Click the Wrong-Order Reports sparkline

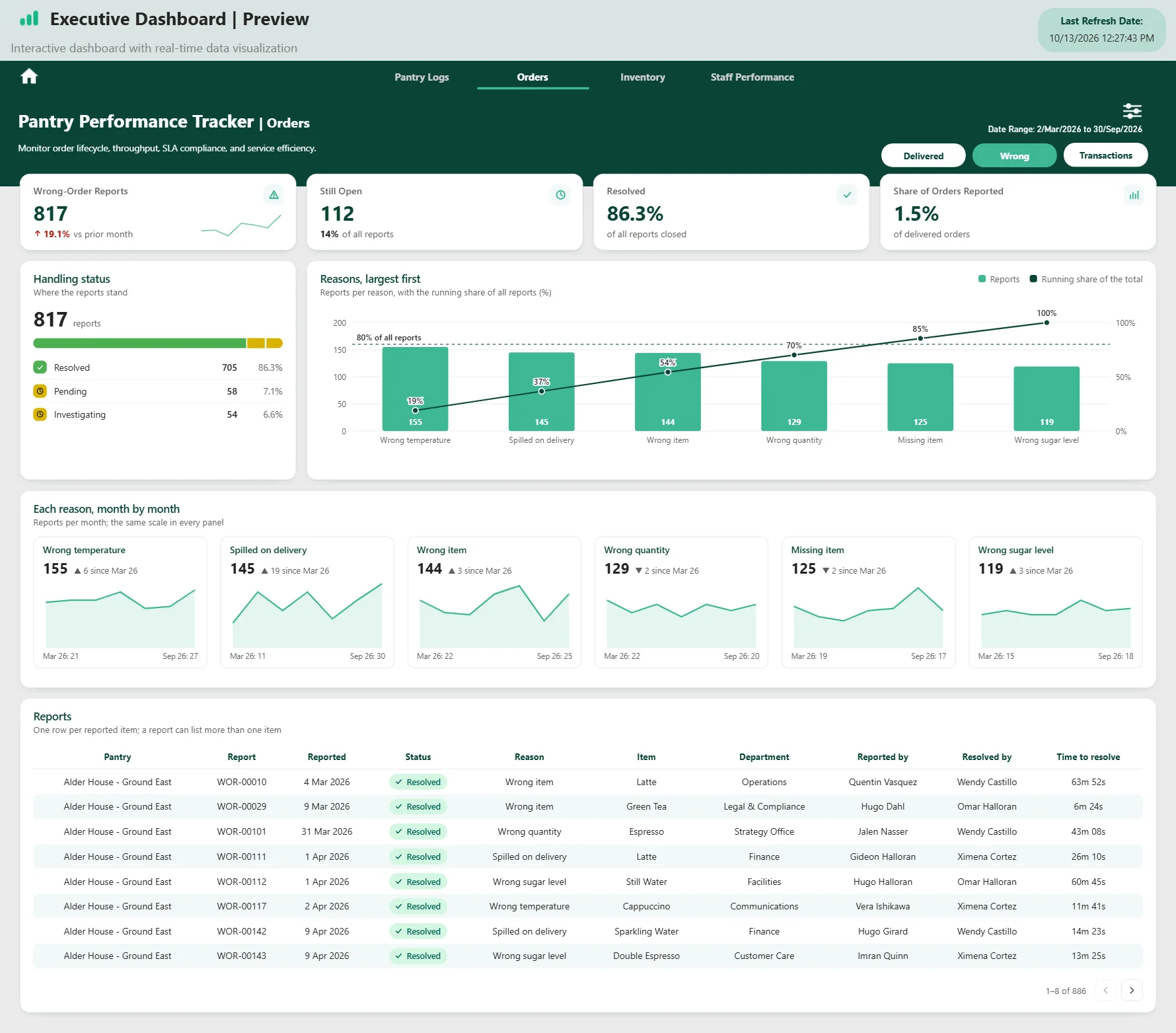click(241, 225)
